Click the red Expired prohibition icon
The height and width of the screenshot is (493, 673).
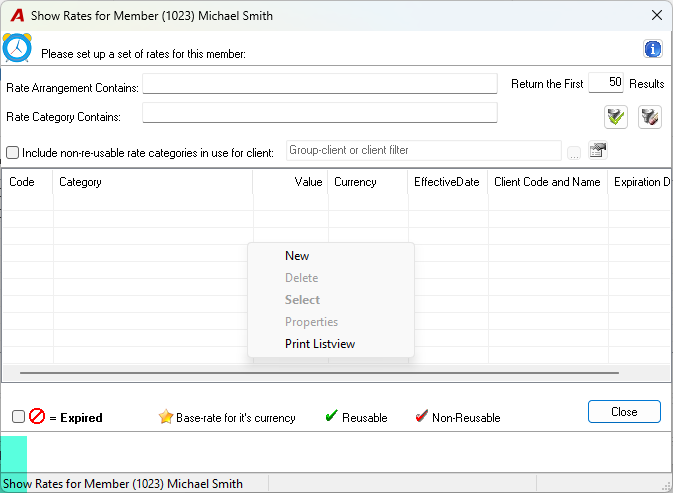coord(37,416)
